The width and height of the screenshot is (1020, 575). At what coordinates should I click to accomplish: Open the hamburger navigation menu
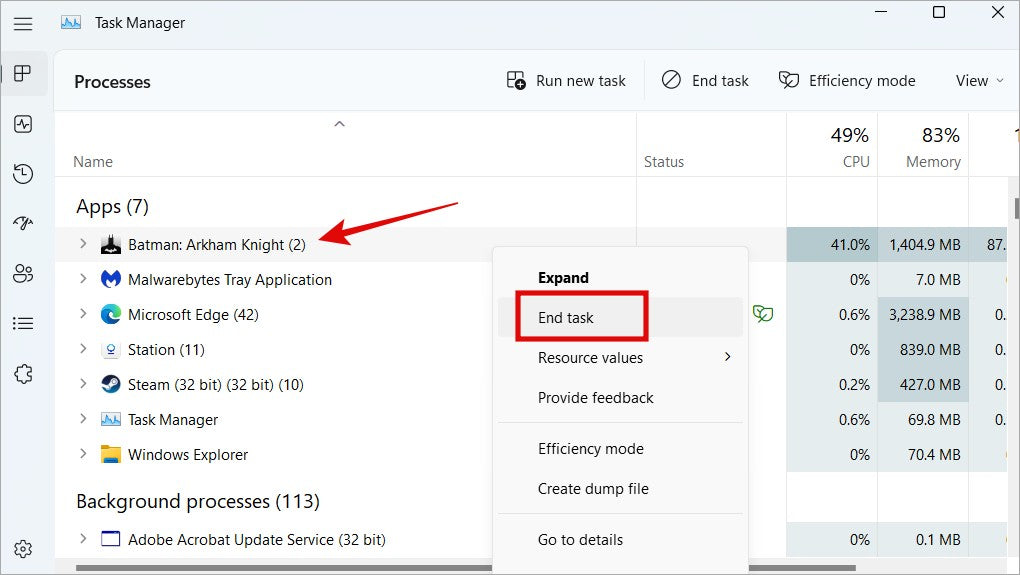pyautogui.click(x=23, y=23)
